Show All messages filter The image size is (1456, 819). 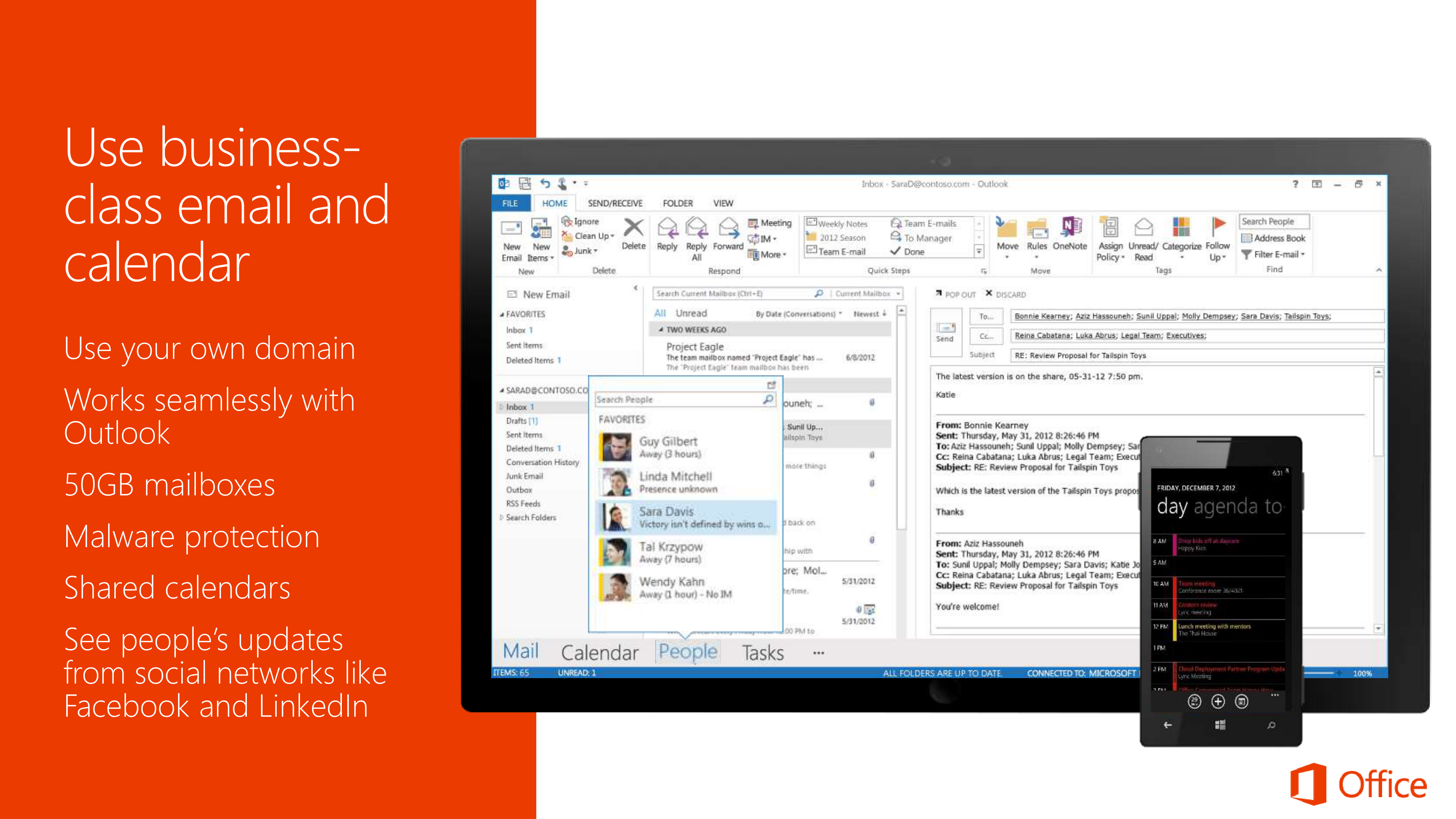pyautogui.click(x=660, y=313)
